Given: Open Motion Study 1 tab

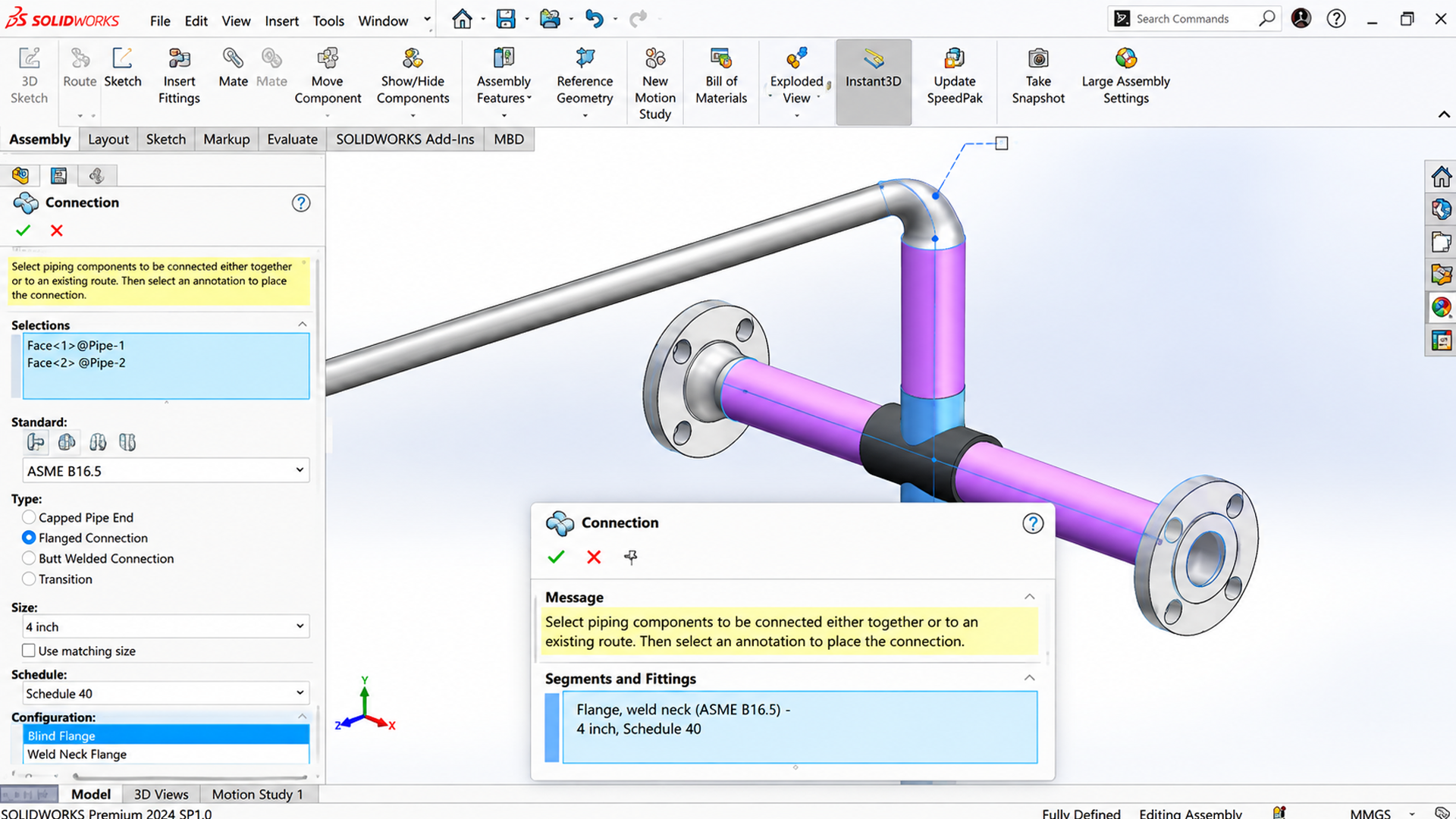Looking at the screenshot, I should [x=257, y=794].
